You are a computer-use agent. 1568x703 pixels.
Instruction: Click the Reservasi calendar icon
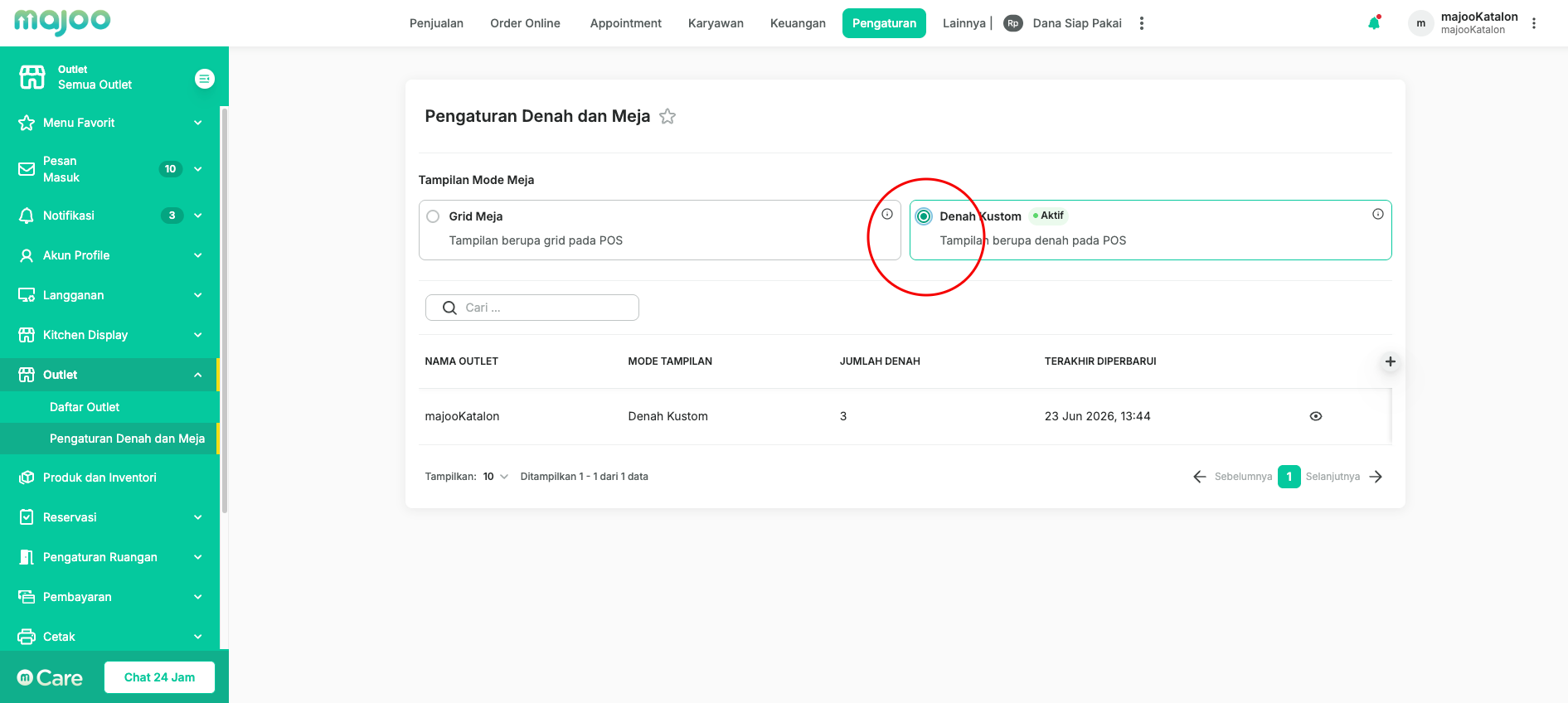[x=27, y=517]
